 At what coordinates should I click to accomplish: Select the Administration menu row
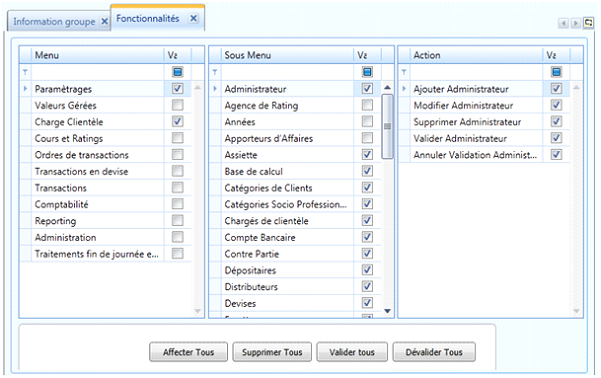tap(106, 237)
